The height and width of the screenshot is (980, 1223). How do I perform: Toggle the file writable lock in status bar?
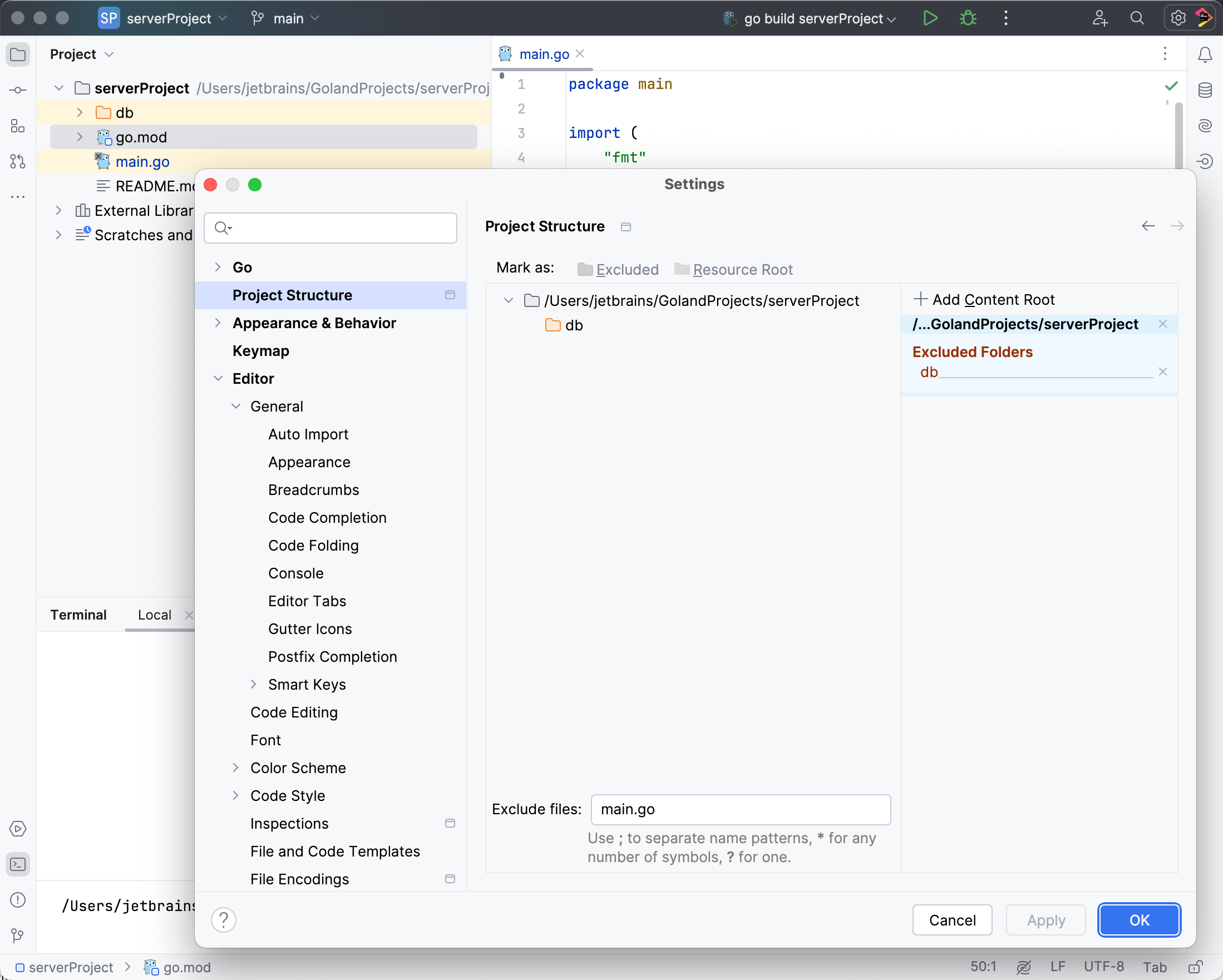[x=1197, y=967]
